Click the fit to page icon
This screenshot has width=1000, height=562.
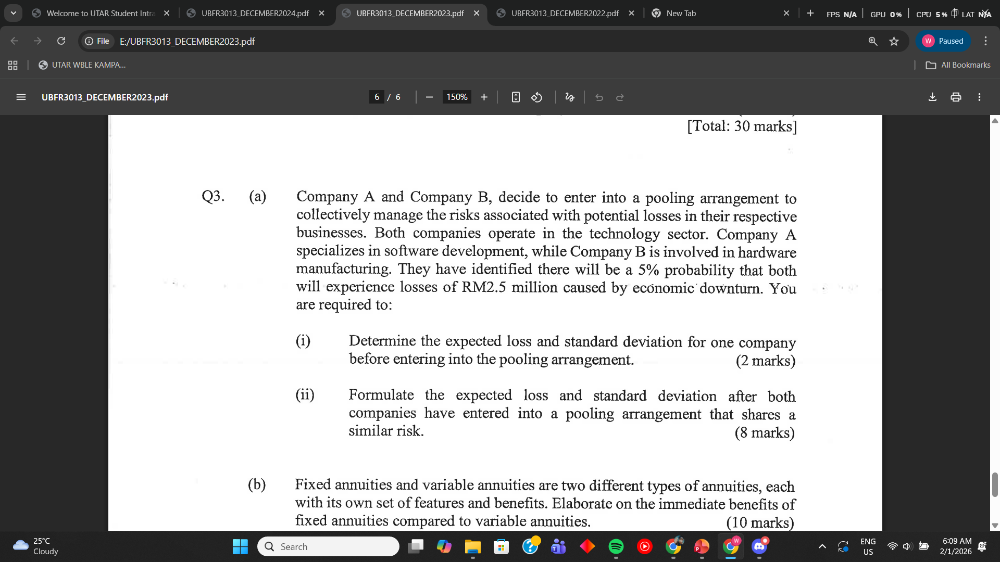(x=515, y=97)
